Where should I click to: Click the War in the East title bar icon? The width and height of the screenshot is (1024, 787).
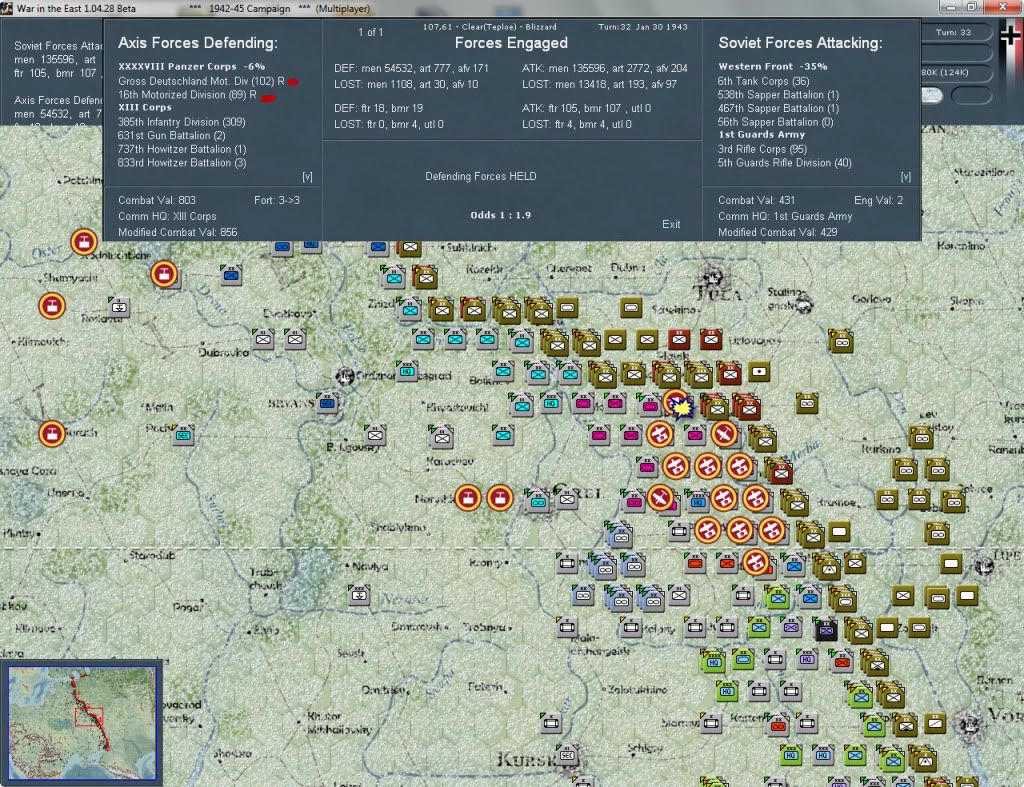tap(7, 8)
